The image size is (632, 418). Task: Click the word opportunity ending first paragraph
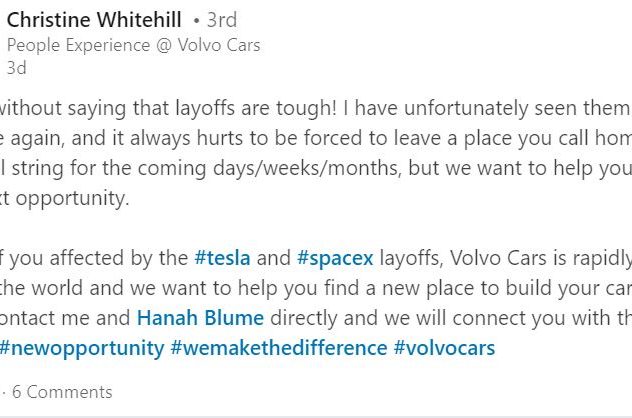click(x=72, y=198)
